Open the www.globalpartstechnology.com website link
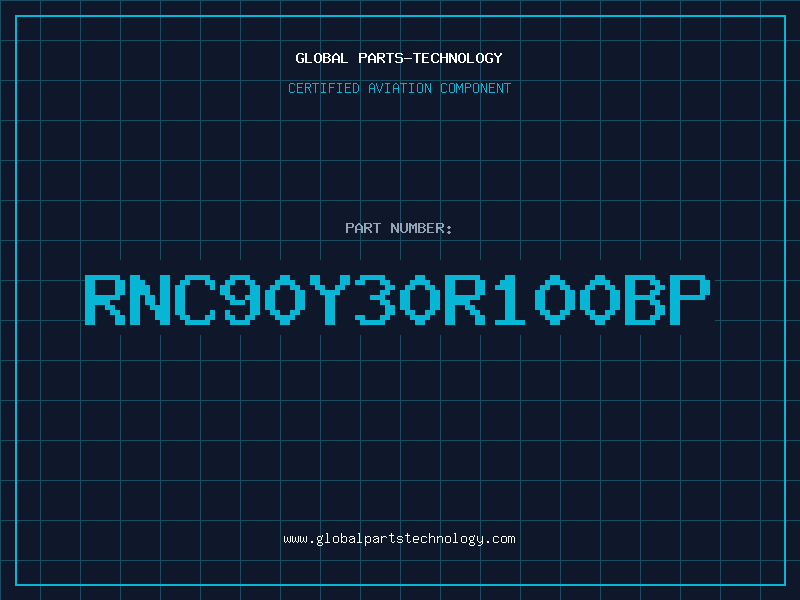The width and height of the screenshot is (800, 600). tap(399, 539)
